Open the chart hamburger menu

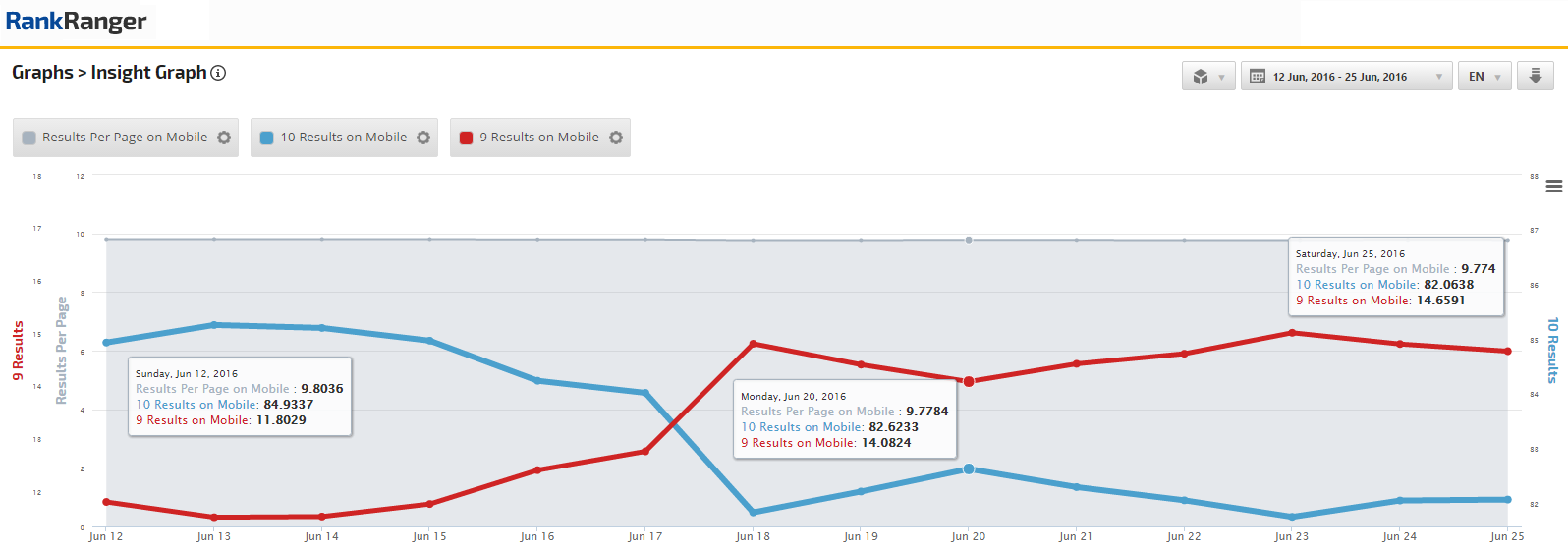coord(1553,186)
